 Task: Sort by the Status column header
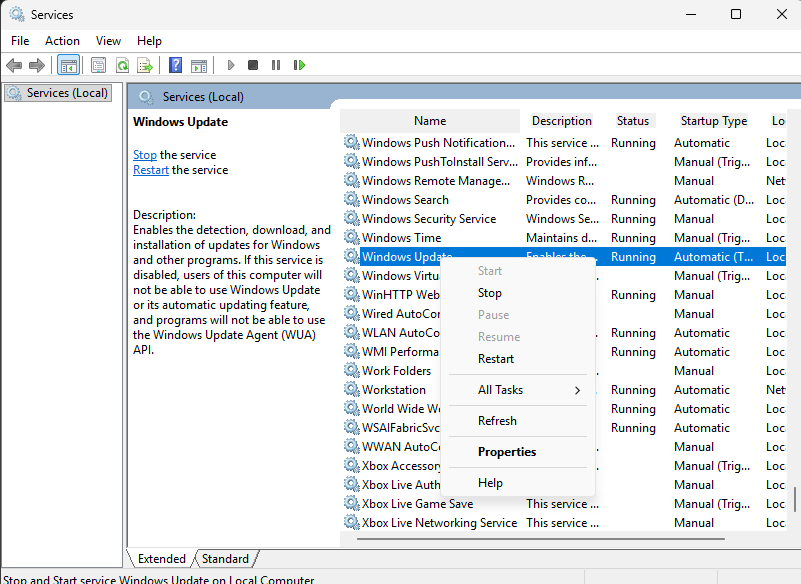(x=632, y=121)
